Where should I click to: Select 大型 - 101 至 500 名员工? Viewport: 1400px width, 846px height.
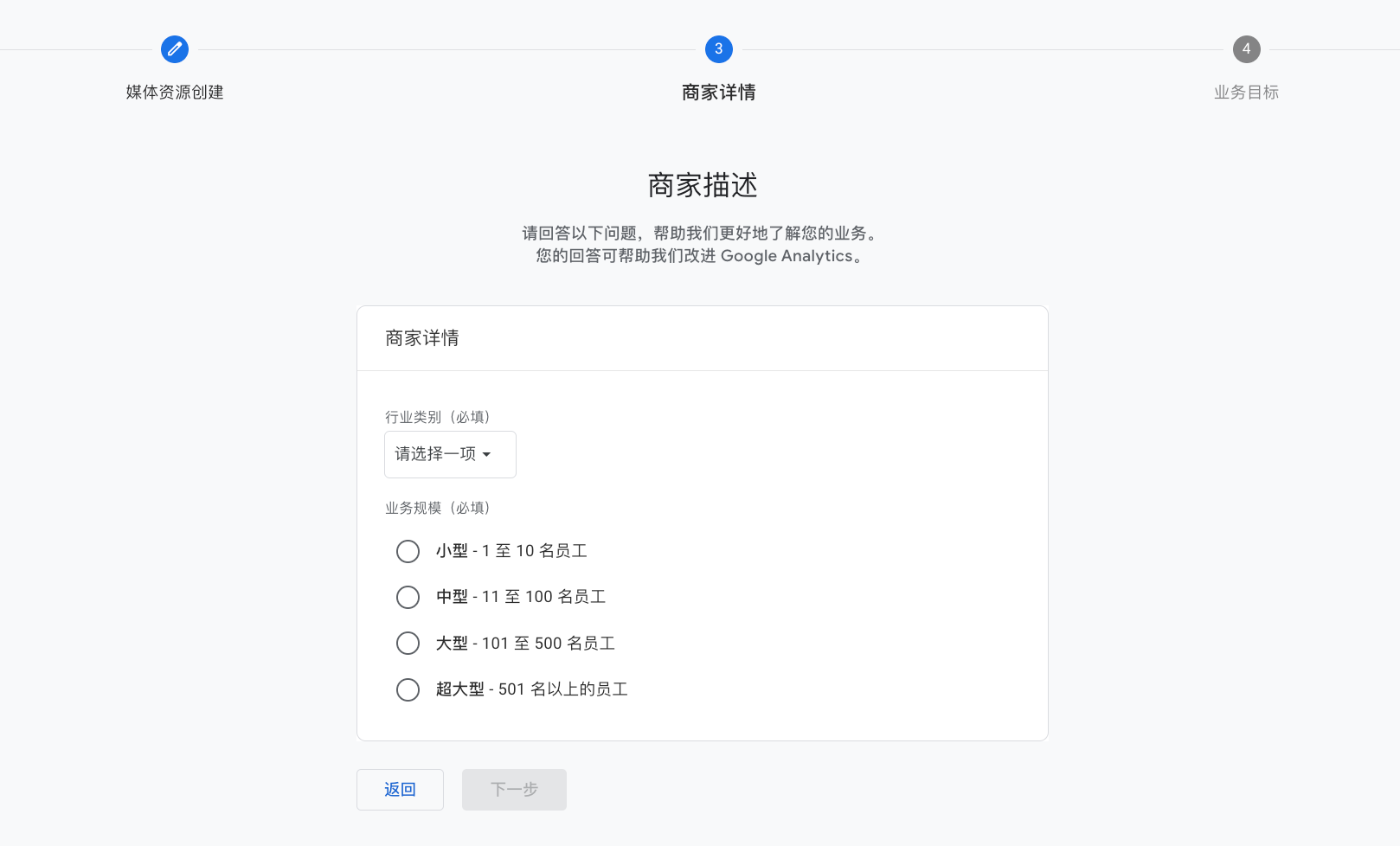408,643
